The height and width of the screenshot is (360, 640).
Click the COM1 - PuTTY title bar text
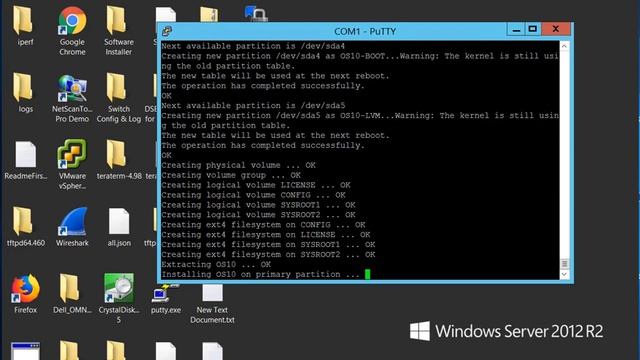(x=365, y=31)
